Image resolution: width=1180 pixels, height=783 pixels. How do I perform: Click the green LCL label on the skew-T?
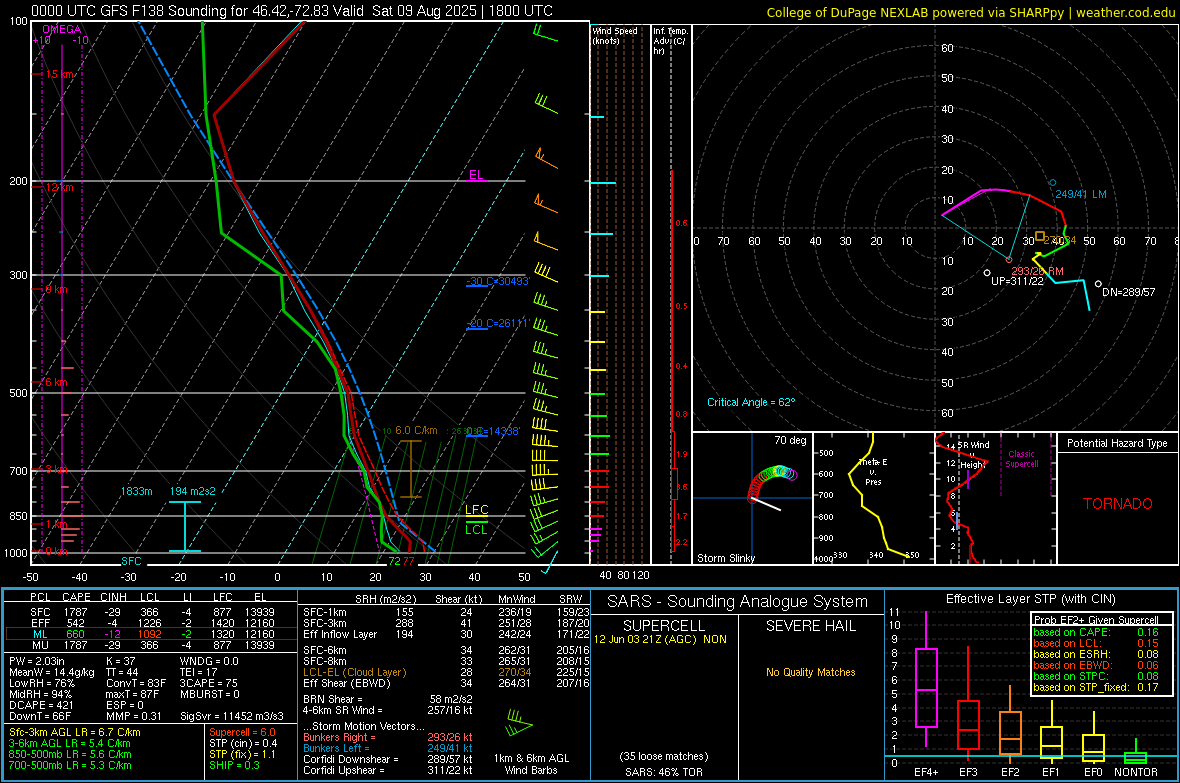[x=476, y=529]
